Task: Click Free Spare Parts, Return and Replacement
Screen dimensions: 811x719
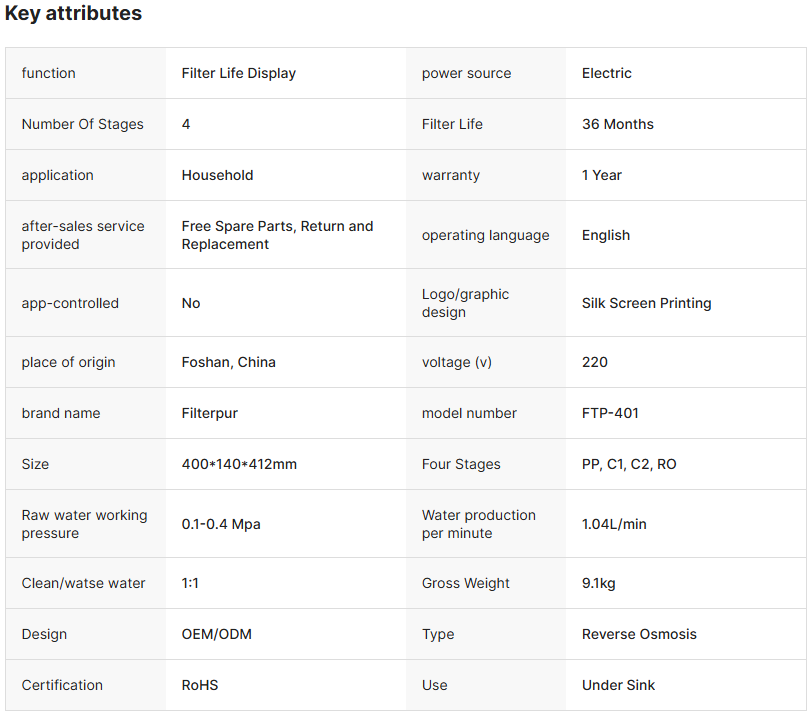Action: point(277,235)
